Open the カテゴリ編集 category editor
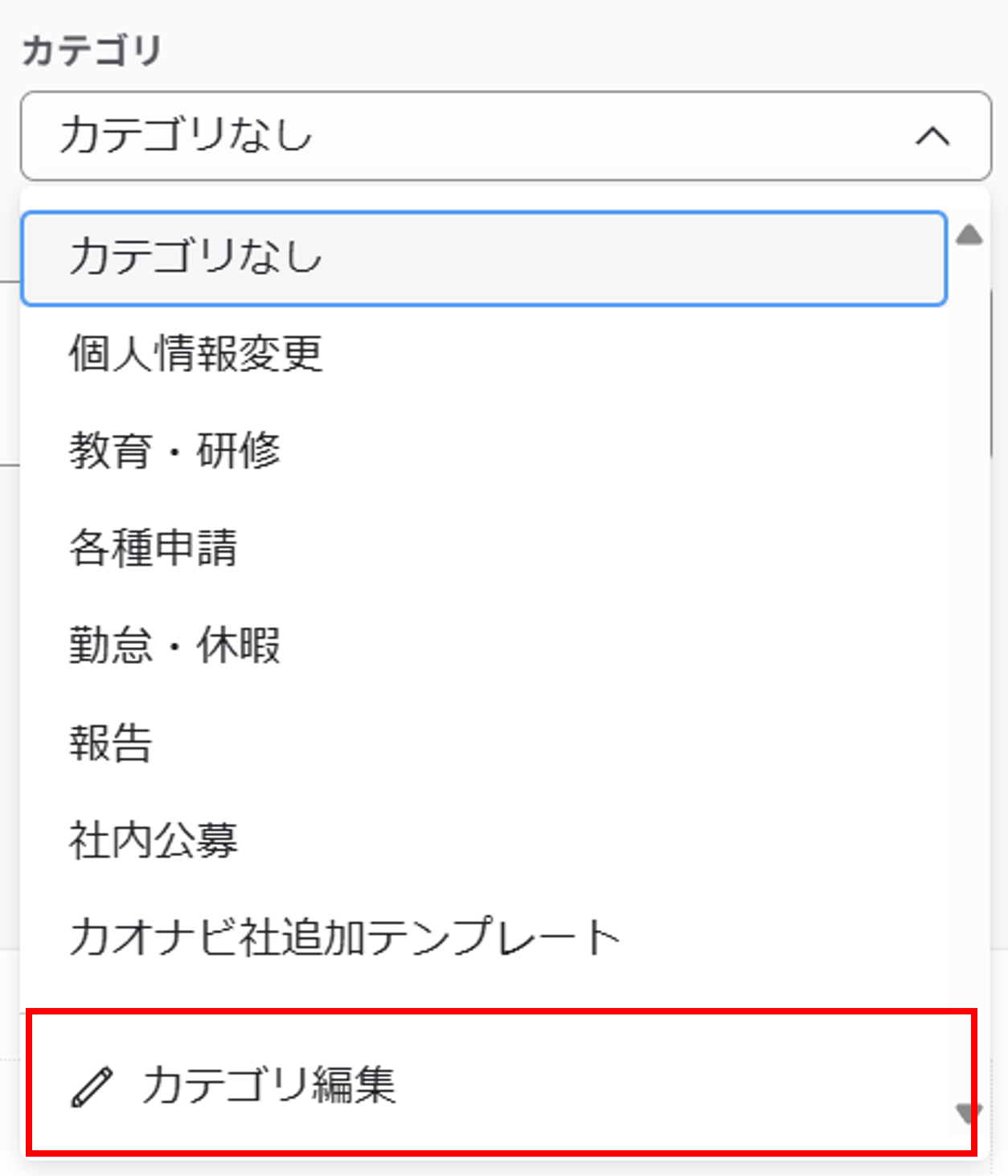Viewport: 1008px width, 1176px height. (x=500, y=1084)
